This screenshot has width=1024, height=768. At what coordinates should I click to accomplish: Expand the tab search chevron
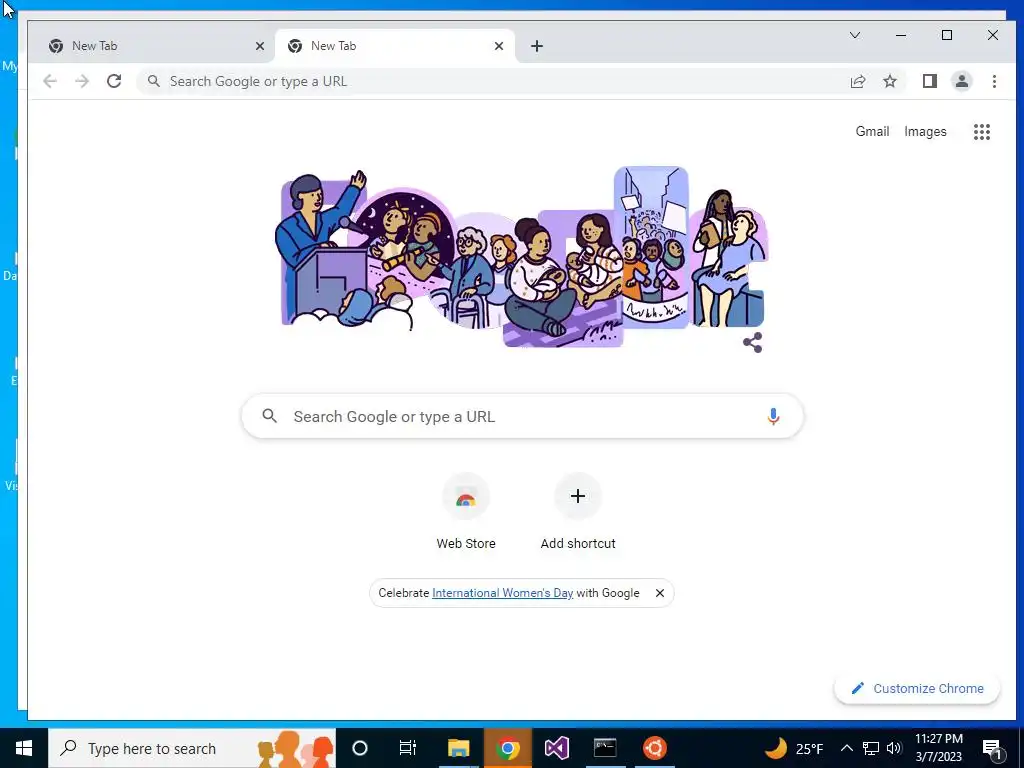pyautogui.click(x=855, y=35)
